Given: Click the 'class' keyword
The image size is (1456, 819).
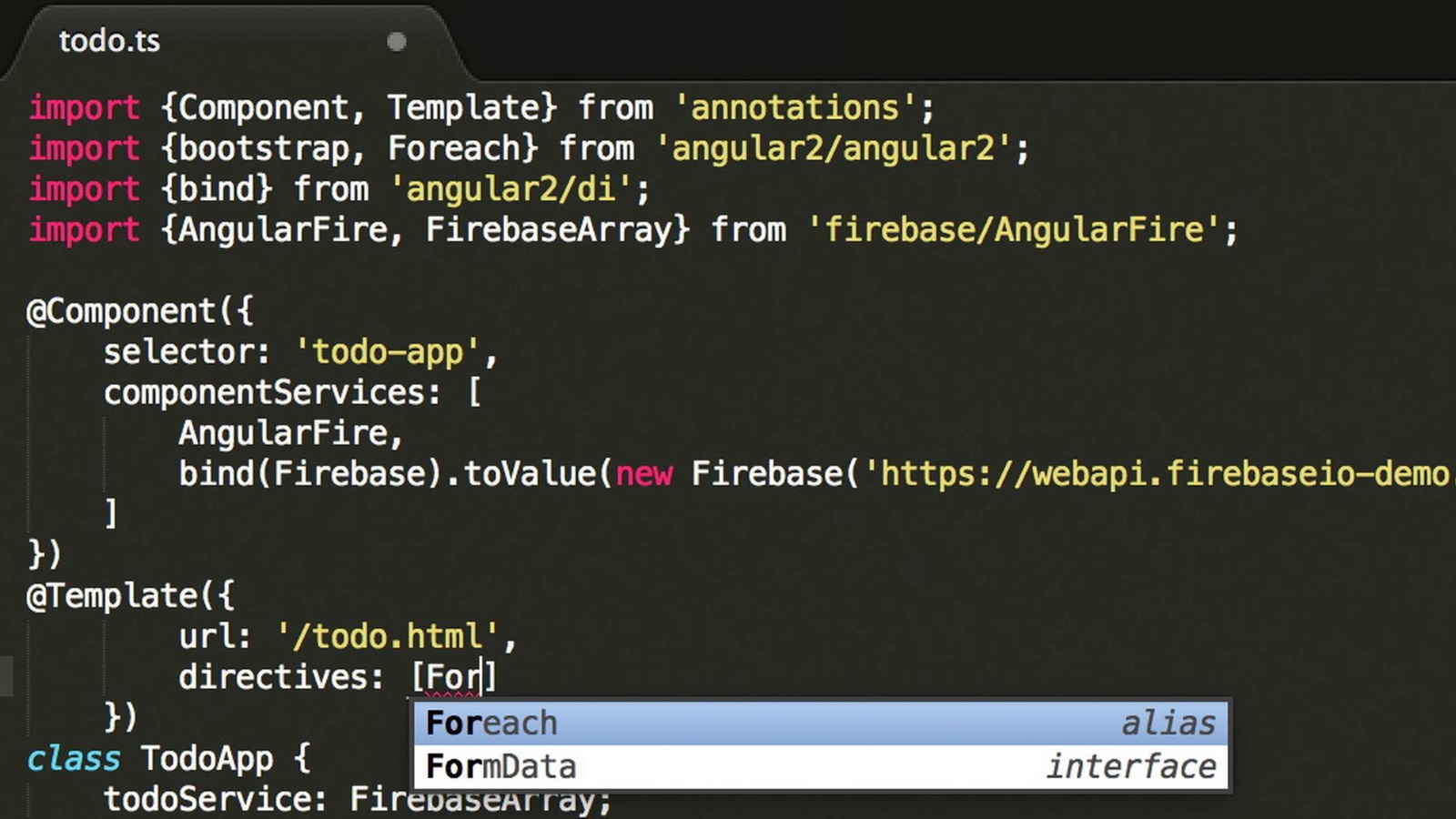Looking at the screenshot, I should [x=74, y=758].
